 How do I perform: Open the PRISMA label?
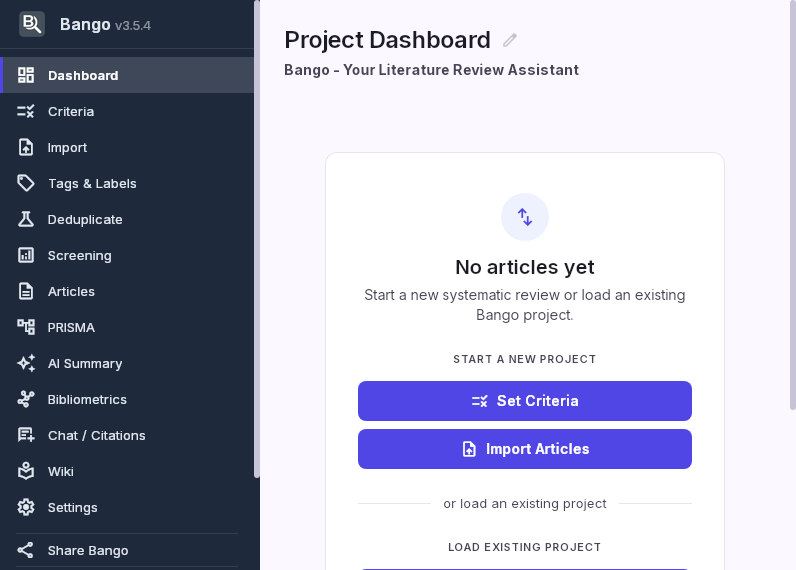coord(71,328)
